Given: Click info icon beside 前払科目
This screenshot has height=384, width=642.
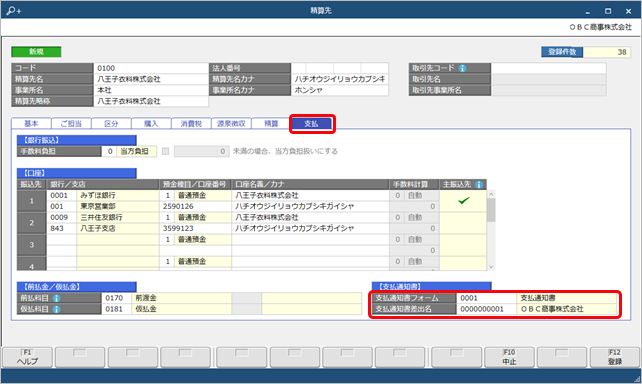Looking at the screenshot, I should tap(57, 298).
